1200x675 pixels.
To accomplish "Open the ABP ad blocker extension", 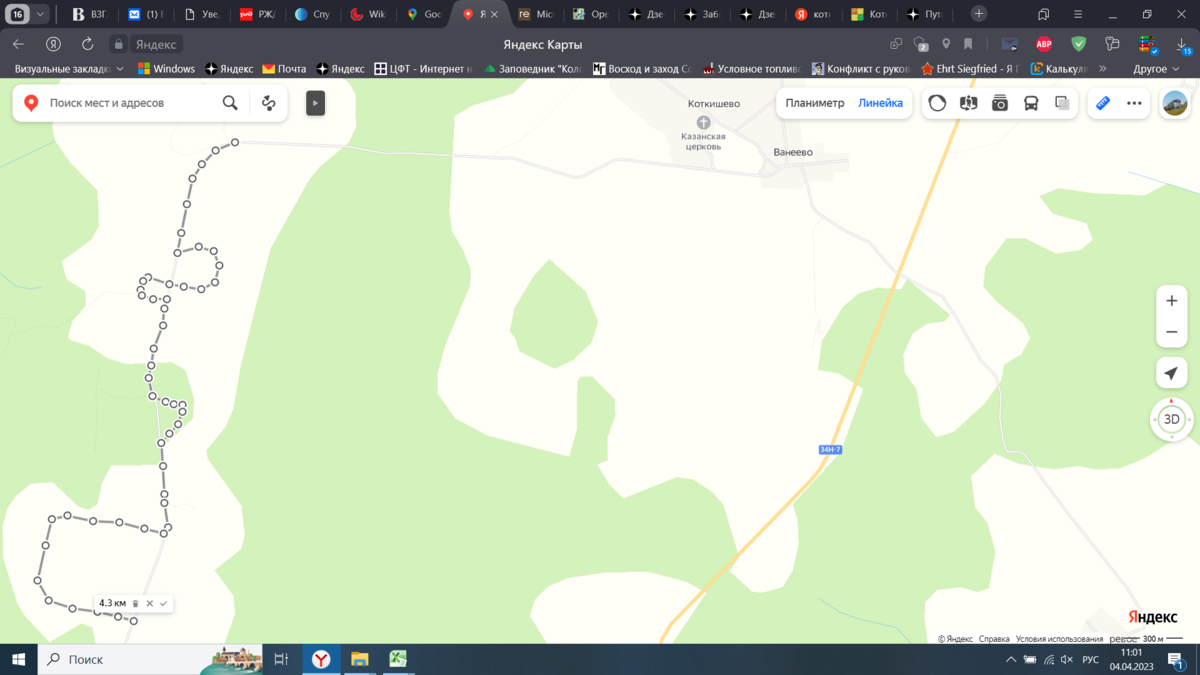I will point(1044,44).
